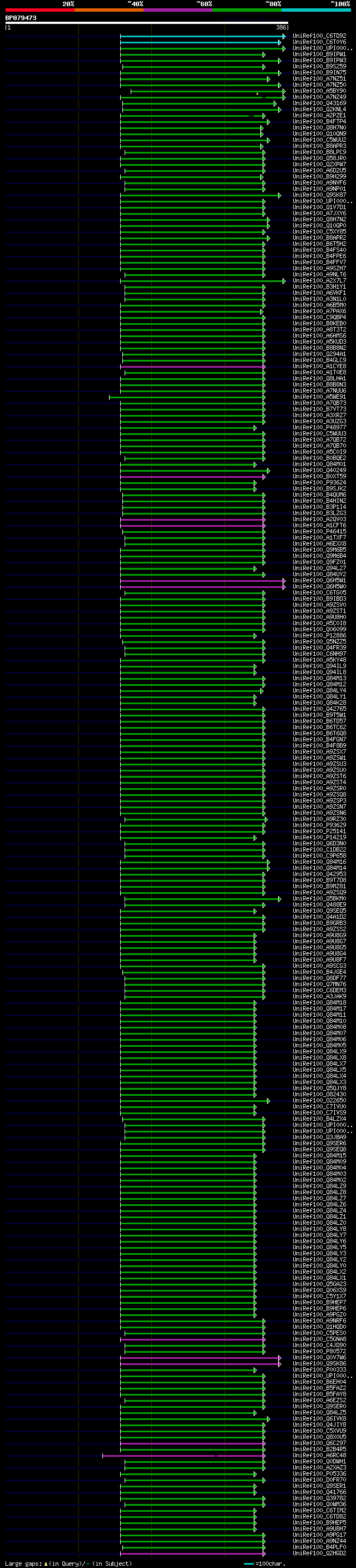Click the UniRef100_Q6H5W1 entry
Screen dimensions: 356x1568
click(319, 580)
